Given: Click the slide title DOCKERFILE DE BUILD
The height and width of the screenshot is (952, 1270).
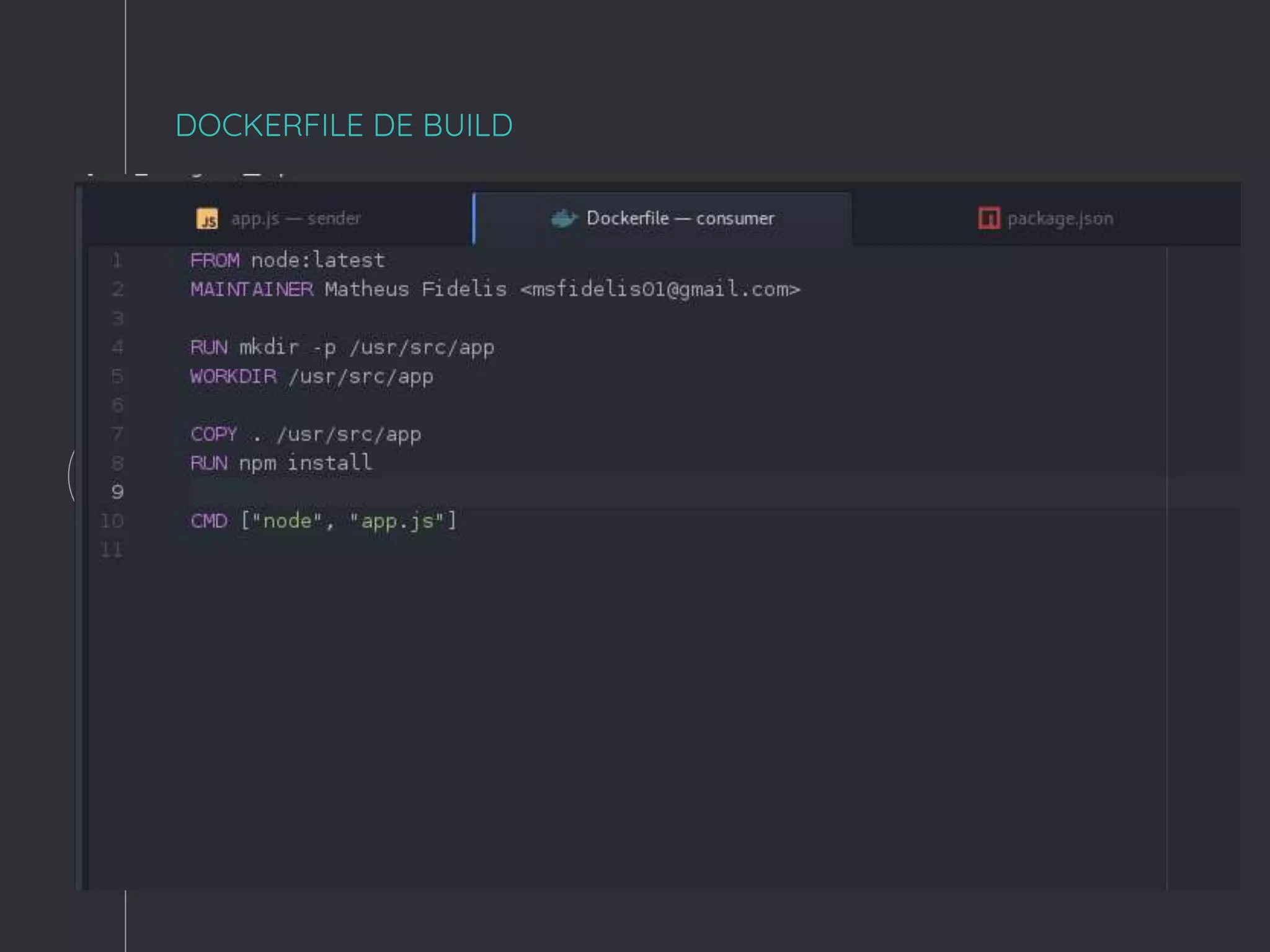Looking at the screenshot, I should (344, 126).
